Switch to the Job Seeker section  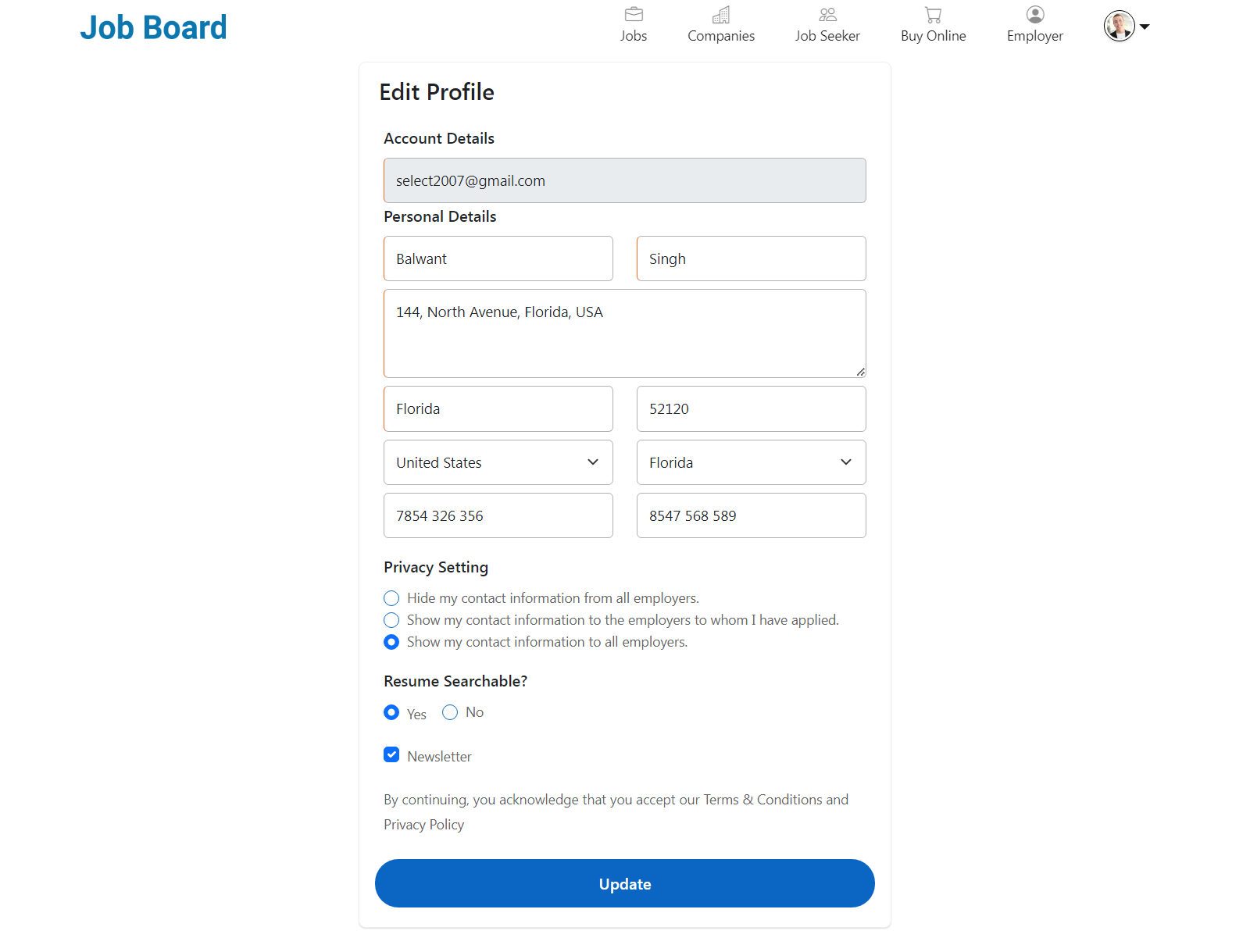point(827,35)
